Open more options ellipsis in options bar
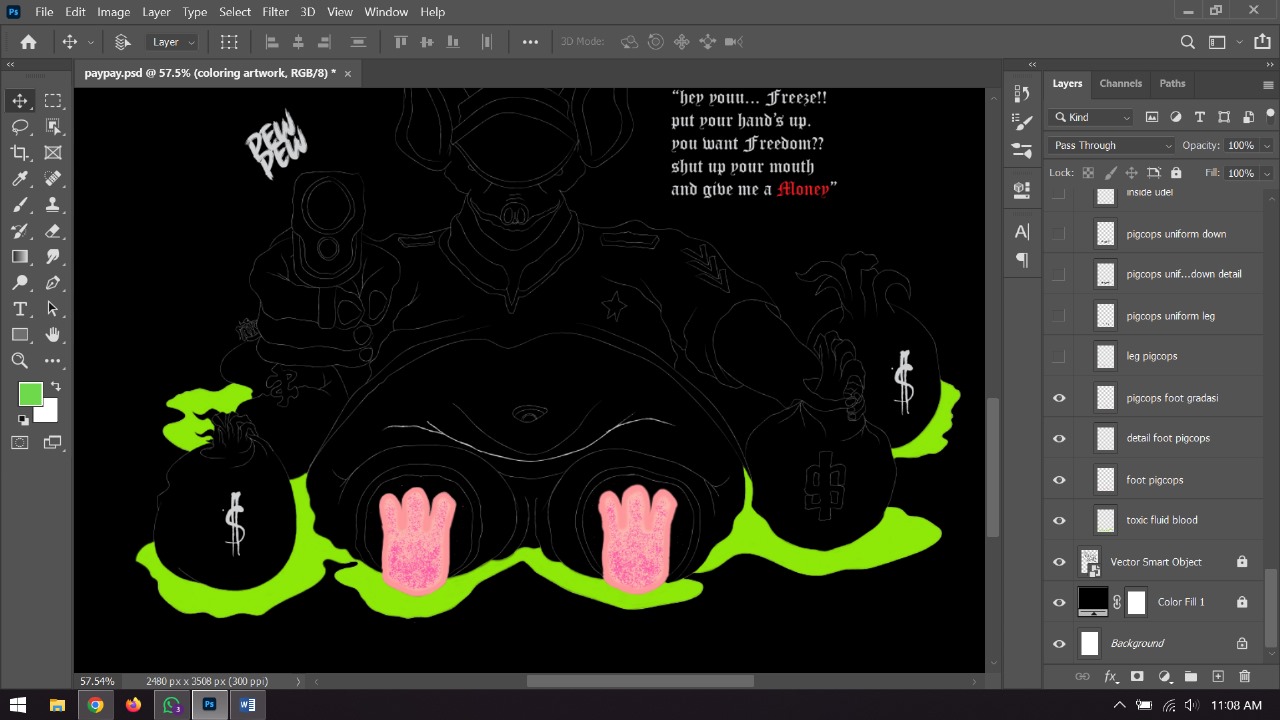This screenshot has height=720, width=1280. pyautogui.click(x=530, y=42)
